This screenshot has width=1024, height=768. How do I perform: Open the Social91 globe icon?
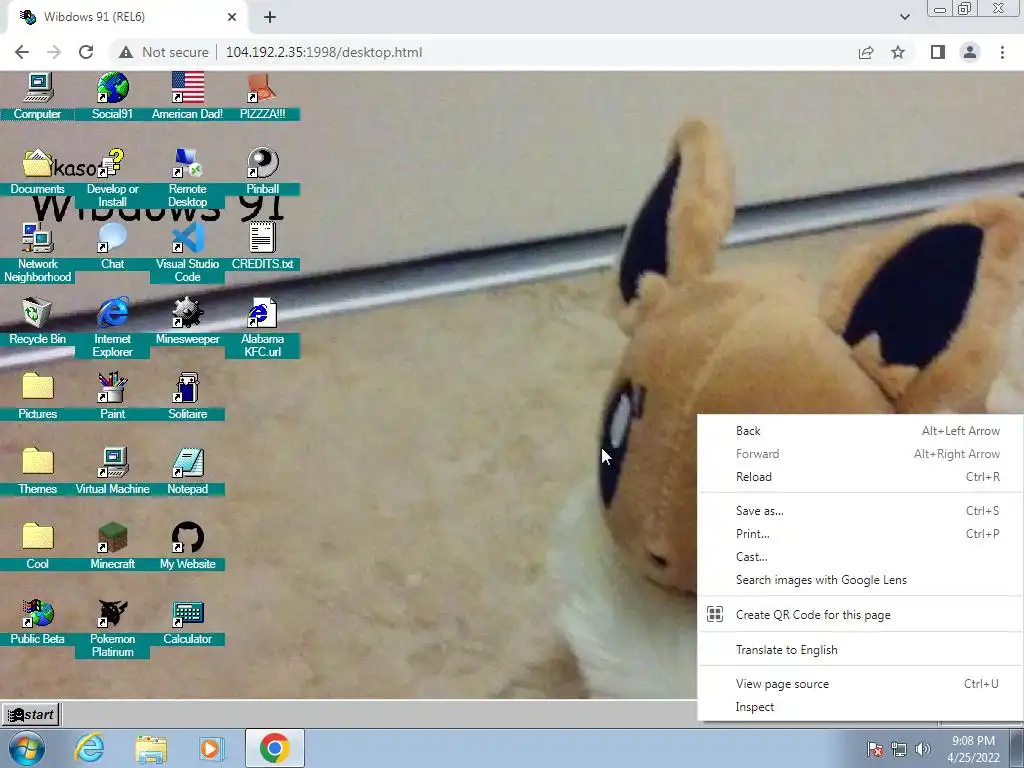click(112, 89)
